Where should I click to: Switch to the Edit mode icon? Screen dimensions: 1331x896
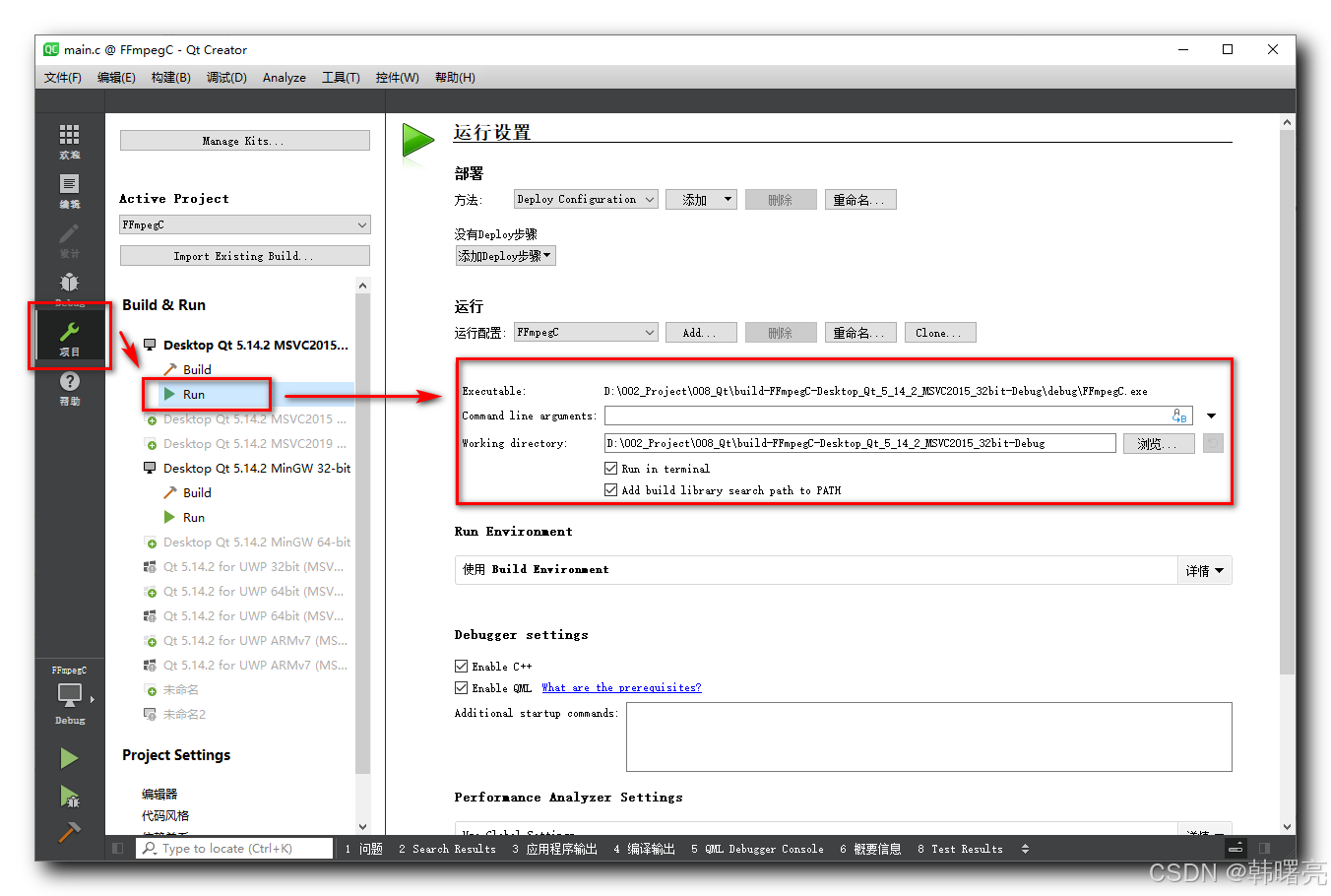(70, 189)
